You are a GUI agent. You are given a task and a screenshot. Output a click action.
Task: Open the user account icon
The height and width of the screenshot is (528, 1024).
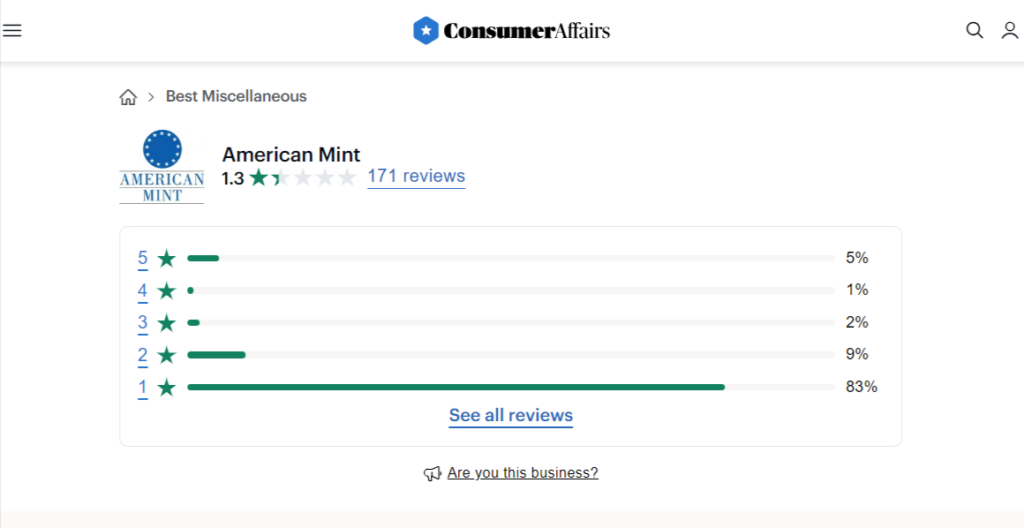[1010, 30]
